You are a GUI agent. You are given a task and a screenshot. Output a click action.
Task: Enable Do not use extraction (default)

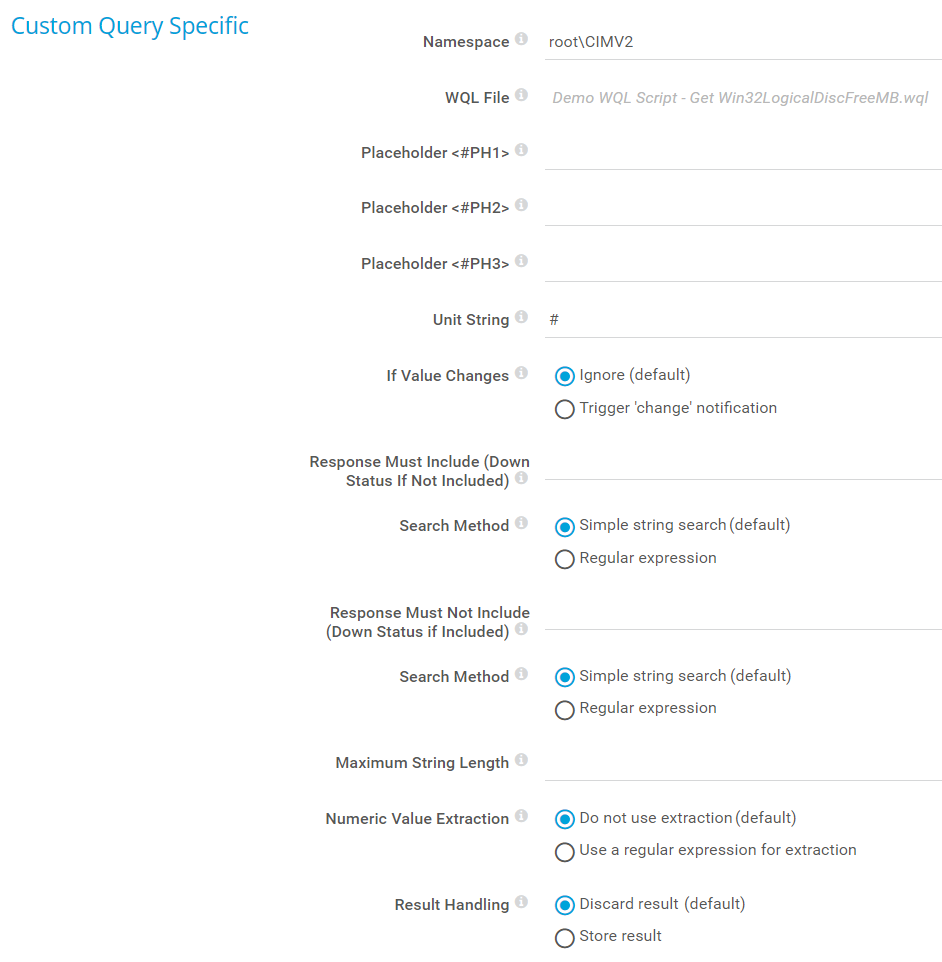click(565, 819)
